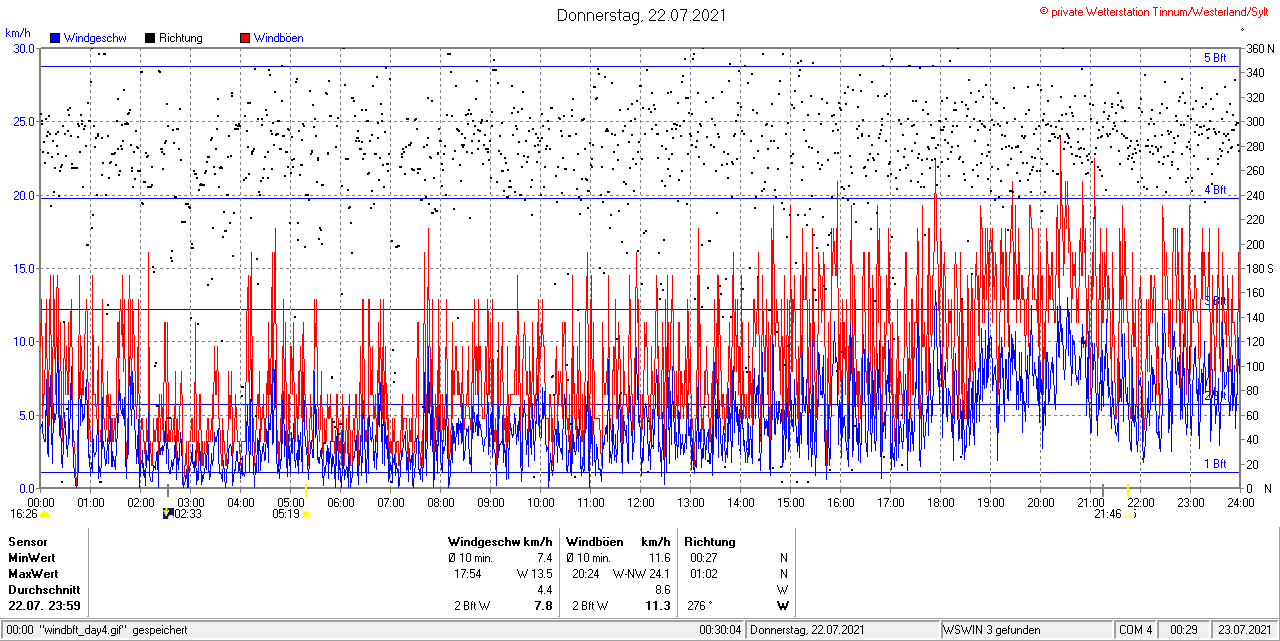
Task: Click the Richtung legend label
Action: point(181,38)
